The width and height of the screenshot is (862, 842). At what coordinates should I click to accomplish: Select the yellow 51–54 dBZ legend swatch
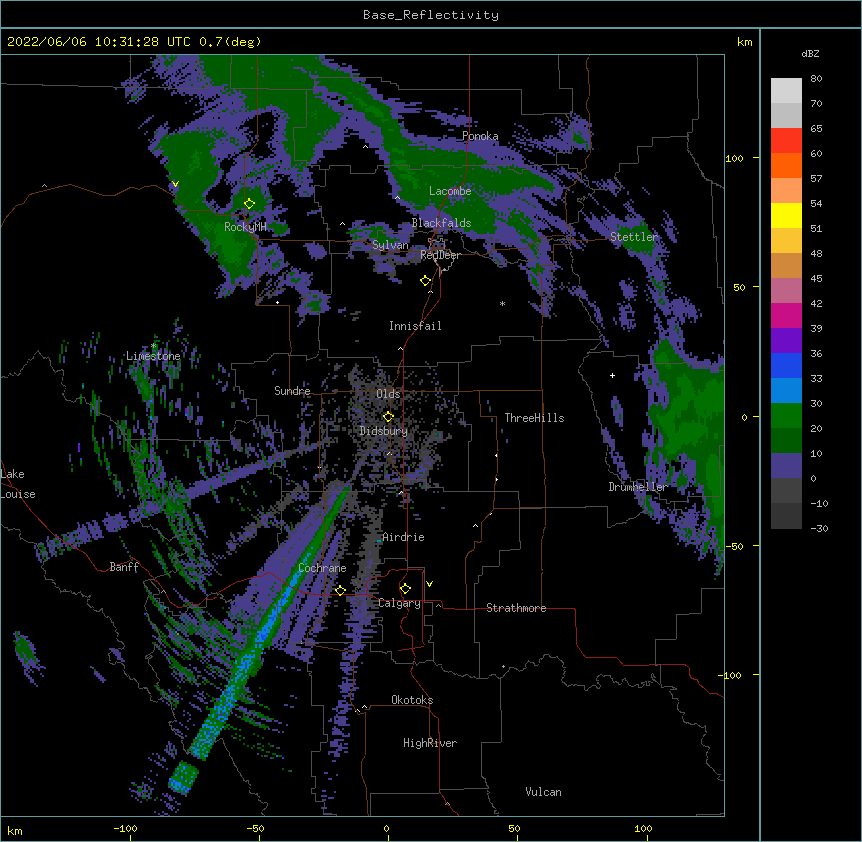pyautogui.click(x=786, y=215)
